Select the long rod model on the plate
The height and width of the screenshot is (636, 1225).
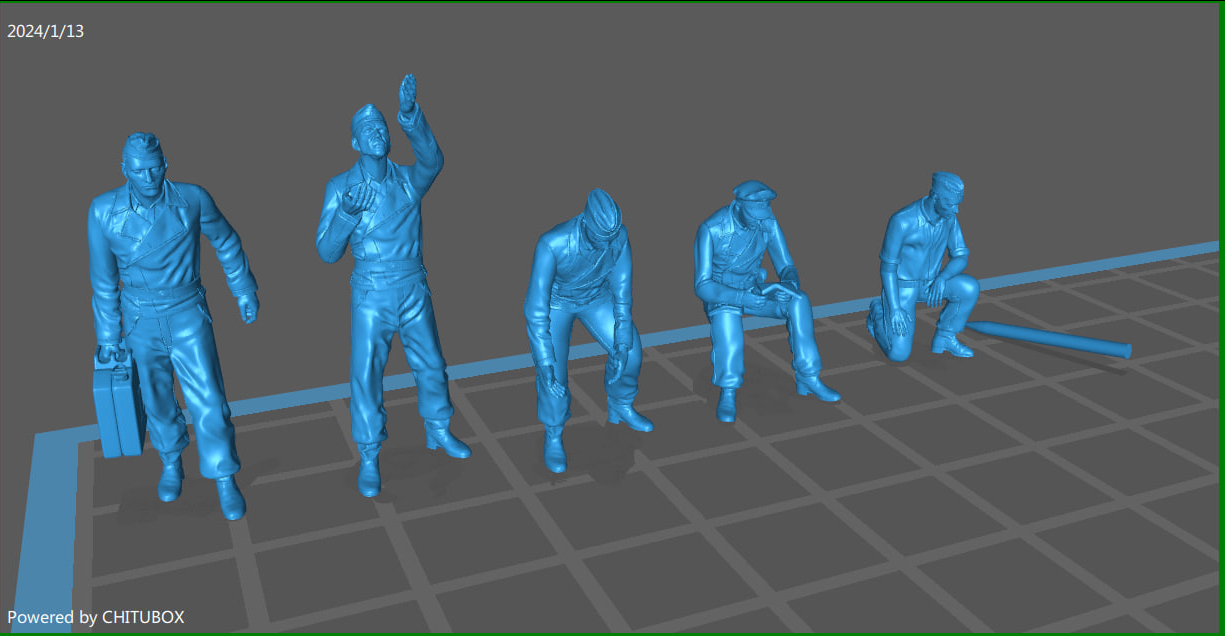(x=1050, y=339)
